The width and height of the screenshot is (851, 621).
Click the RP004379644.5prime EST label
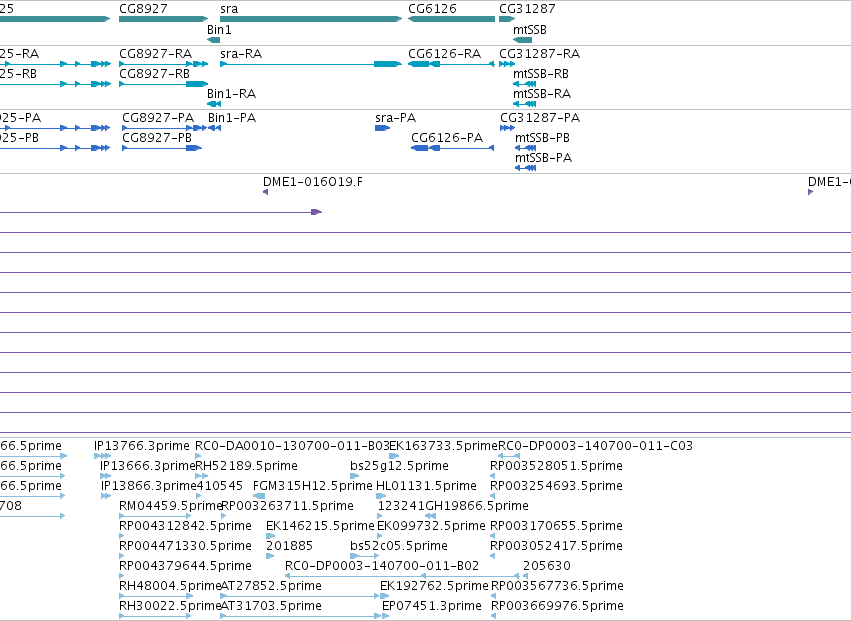point(185,566)
